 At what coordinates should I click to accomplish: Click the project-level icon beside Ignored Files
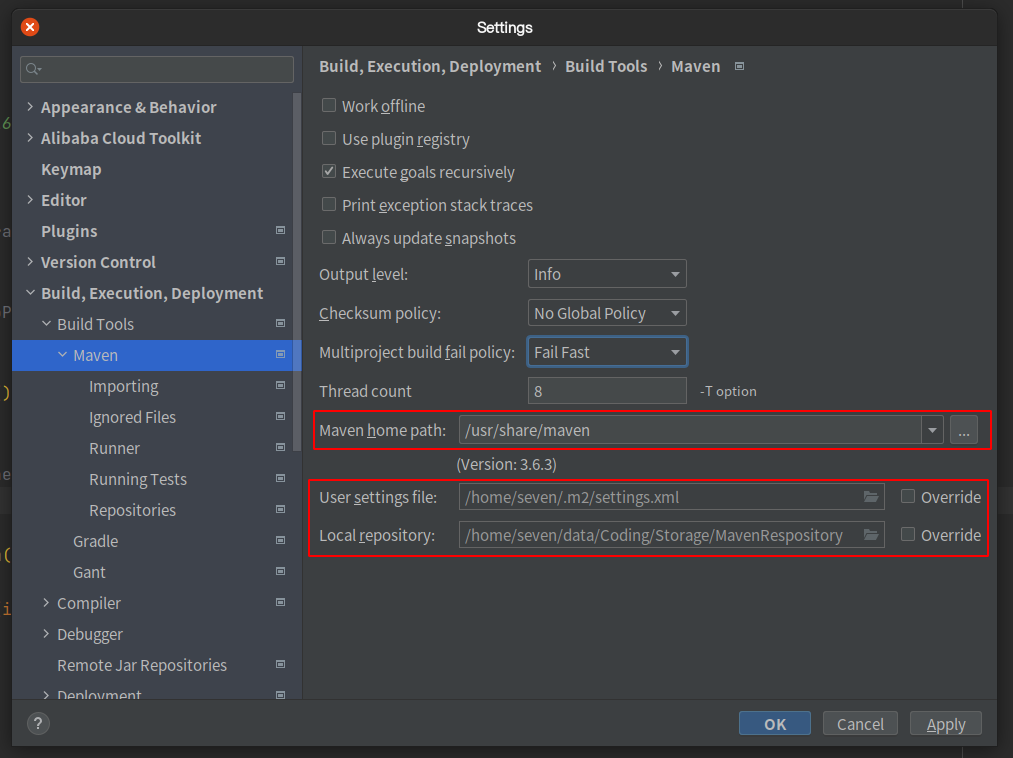tap(280, 417)
